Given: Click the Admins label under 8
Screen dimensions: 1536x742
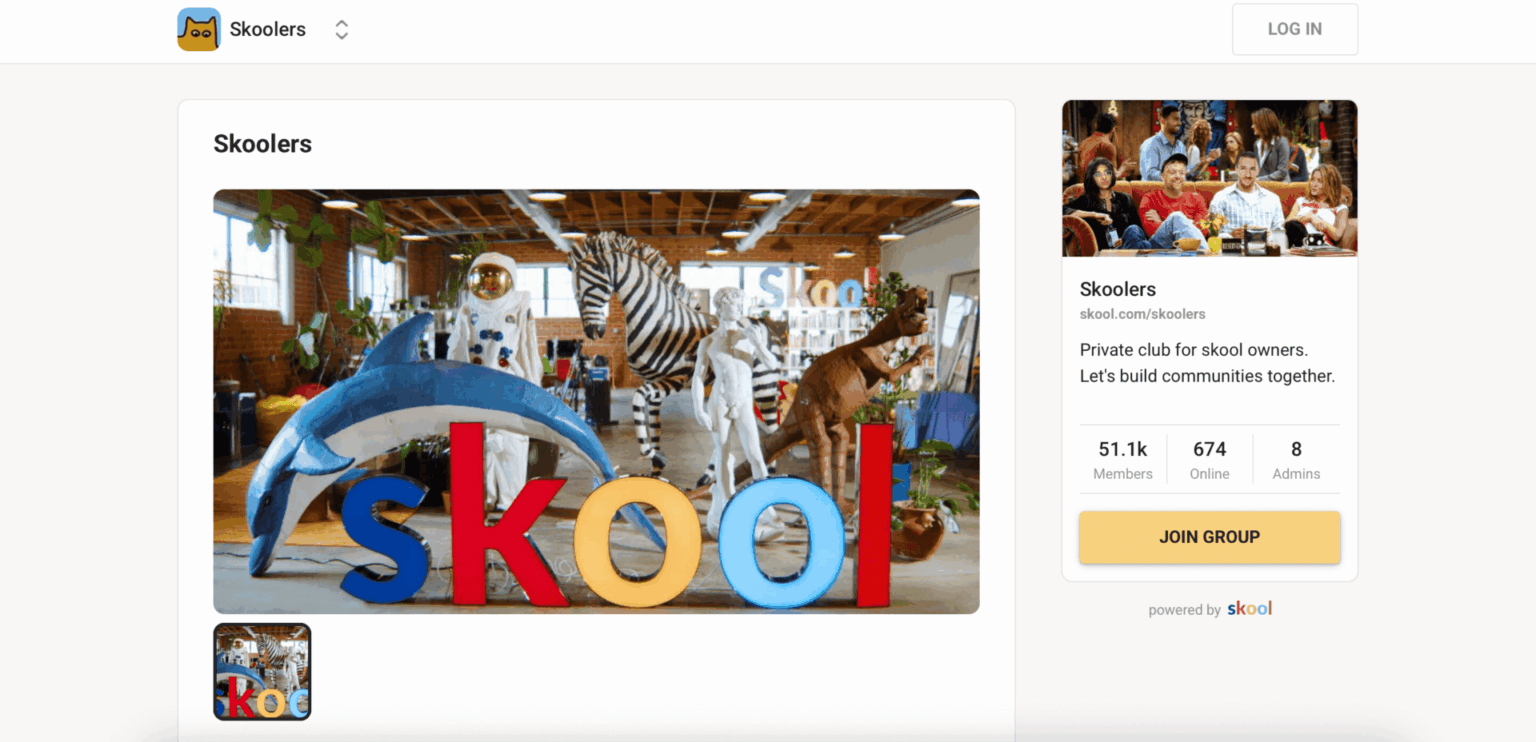Looking at the screenshot, I should (1296, 474).
